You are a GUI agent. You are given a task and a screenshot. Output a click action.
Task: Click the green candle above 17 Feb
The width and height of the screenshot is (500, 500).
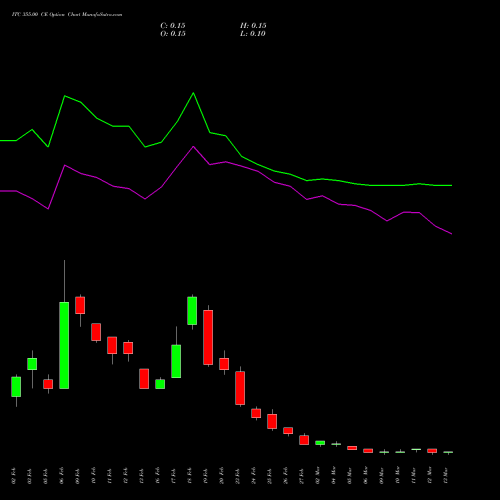(x=176, y=361)
